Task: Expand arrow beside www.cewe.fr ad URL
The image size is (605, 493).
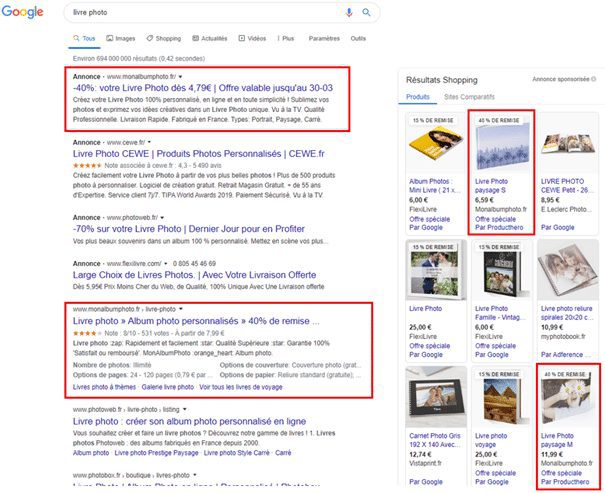Action: [149, 142]
